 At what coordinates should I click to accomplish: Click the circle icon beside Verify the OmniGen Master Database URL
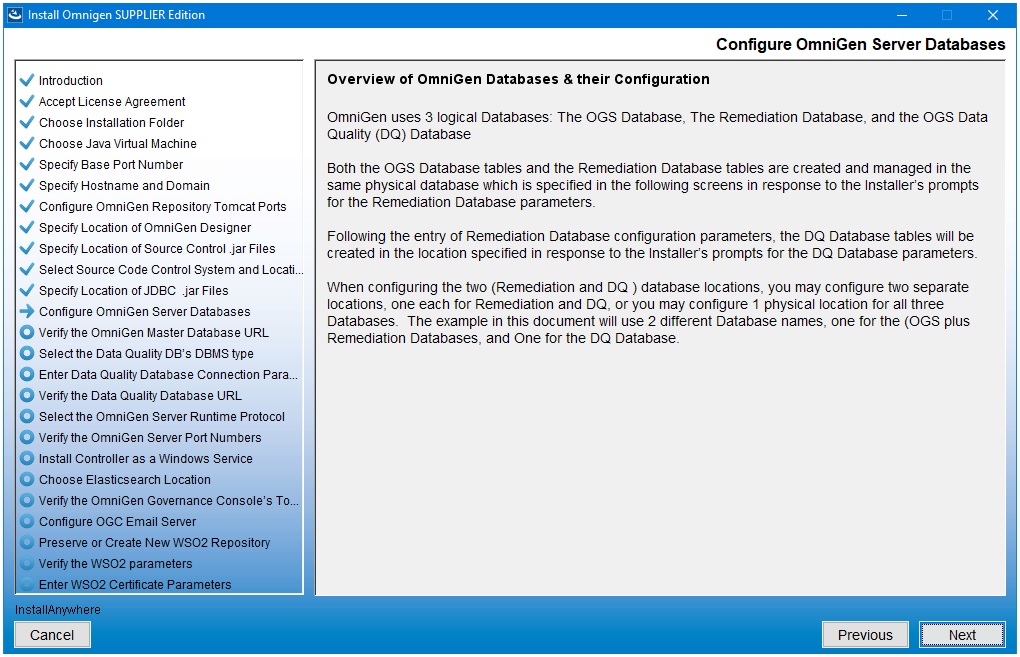click(x=27, y=332)
